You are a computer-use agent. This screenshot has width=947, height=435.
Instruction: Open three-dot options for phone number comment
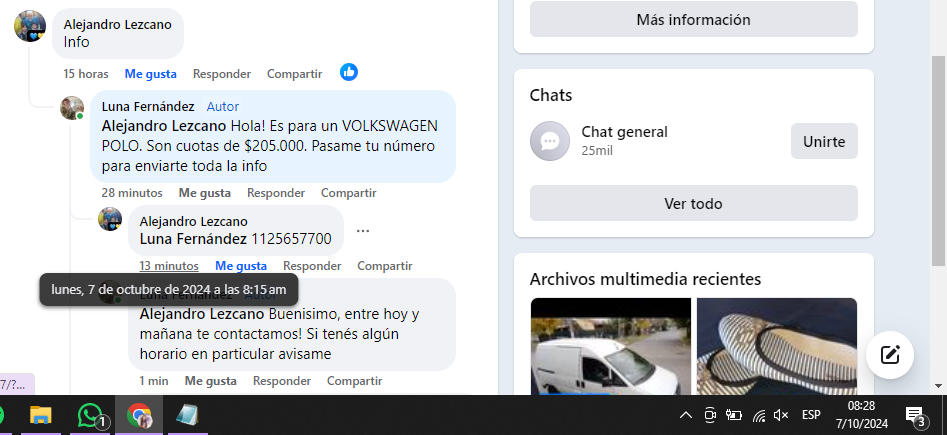(362, 231)
